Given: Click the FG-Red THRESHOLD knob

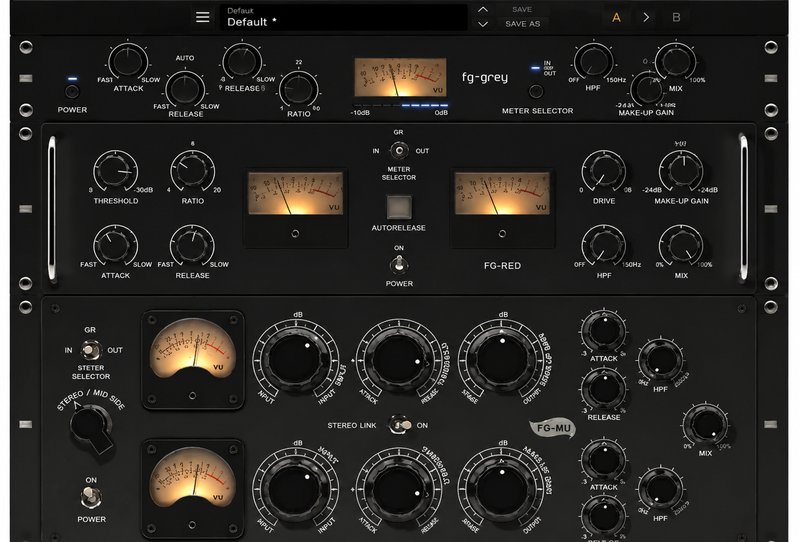Looking at the screenshot, I should tap(115, 171).
